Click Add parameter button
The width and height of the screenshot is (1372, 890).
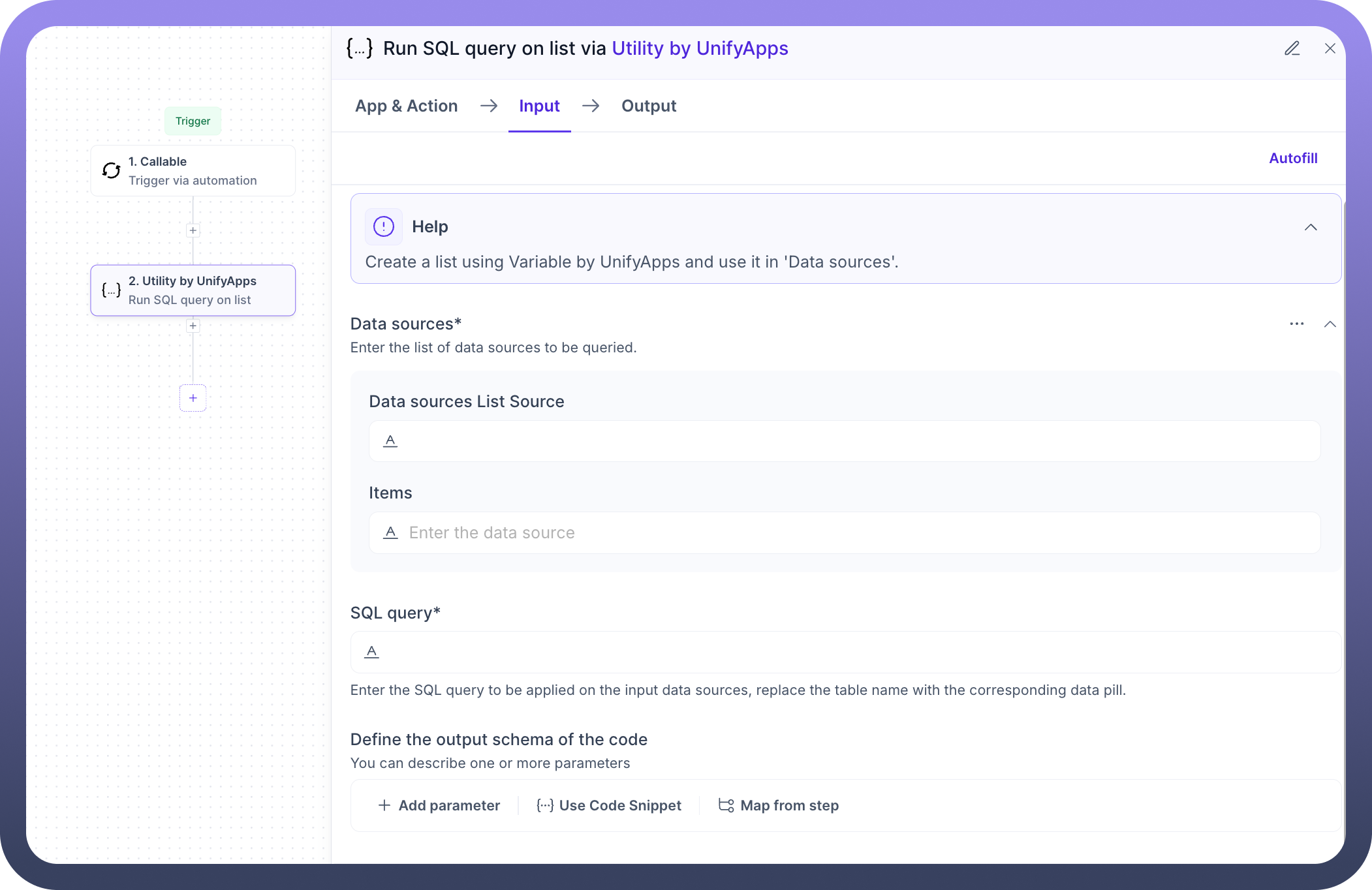[x=439, y=805]
